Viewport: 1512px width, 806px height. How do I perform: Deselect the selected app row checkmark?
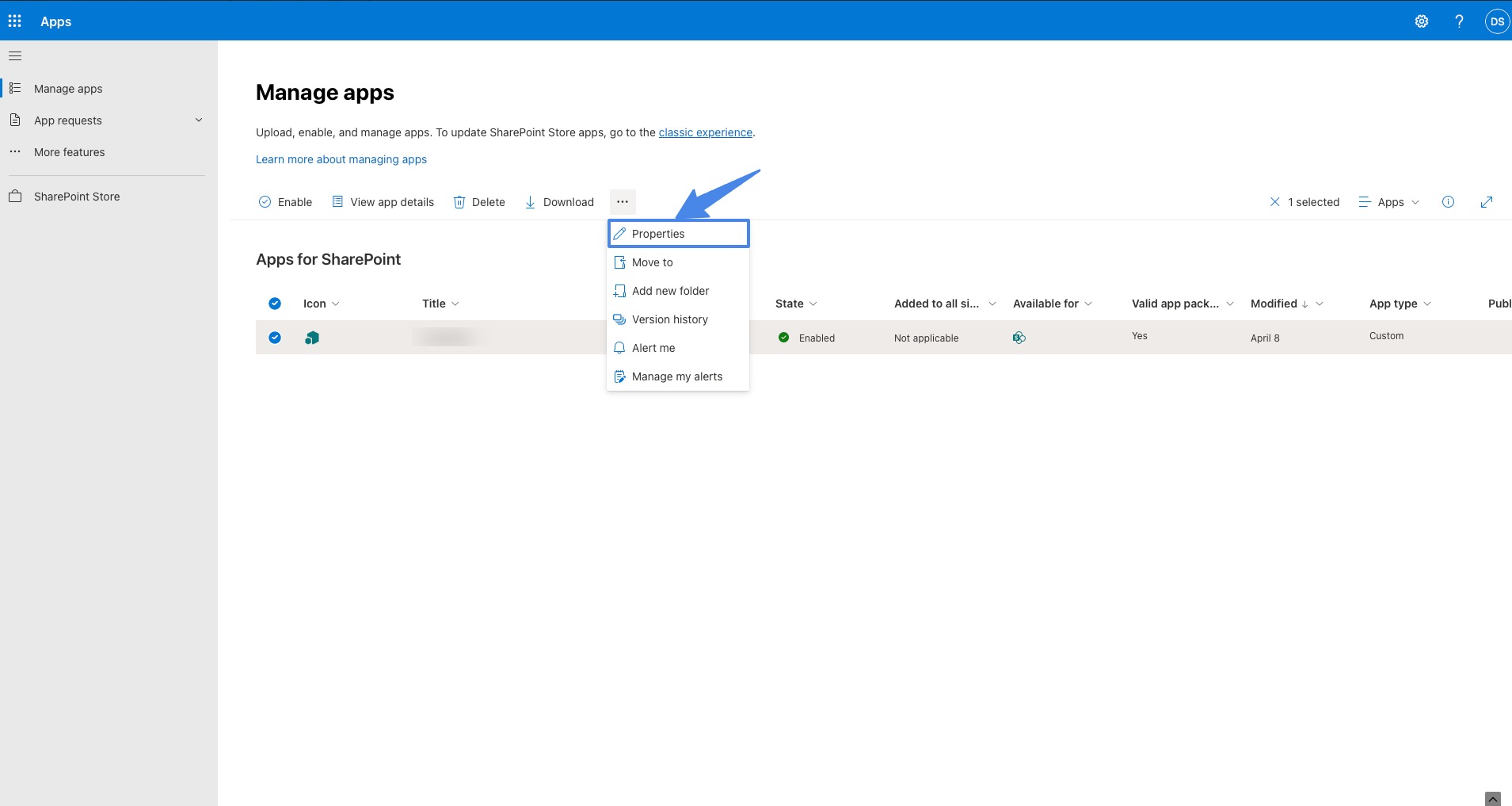[x=274, y=337]
